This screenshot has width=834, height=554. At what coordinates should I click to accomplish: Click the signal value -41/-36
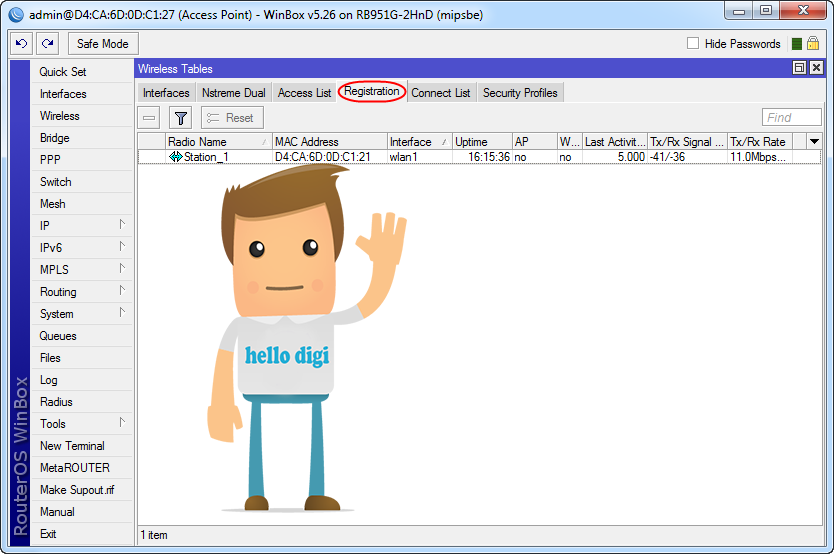click(x=668, y=157)
